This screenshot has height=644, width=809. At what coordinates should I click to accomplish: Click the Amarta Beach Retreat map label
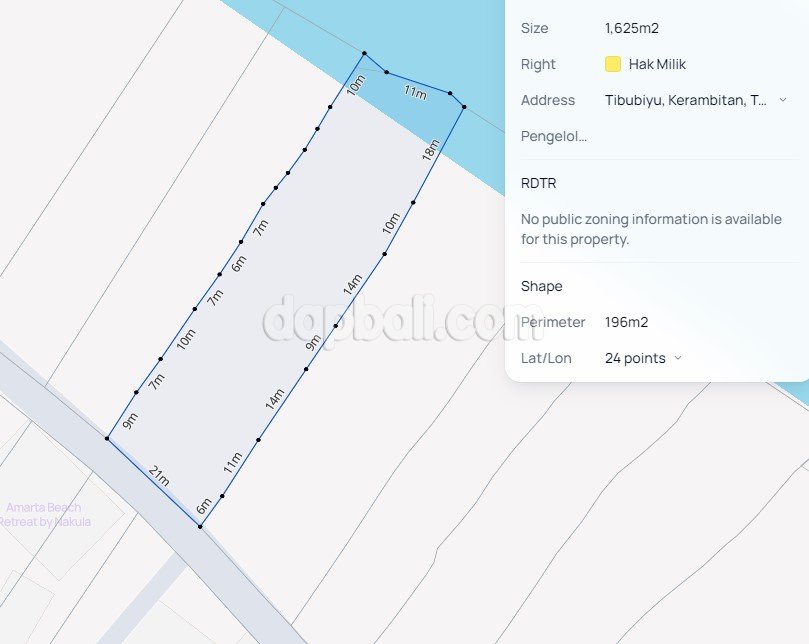click(45, 514)
